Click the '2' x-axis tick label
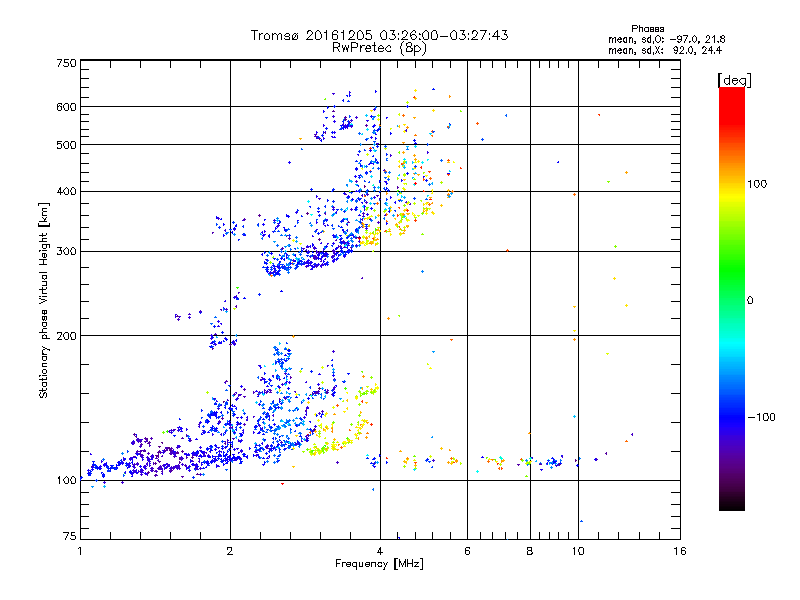800x600 pixels. pos(230,551)
